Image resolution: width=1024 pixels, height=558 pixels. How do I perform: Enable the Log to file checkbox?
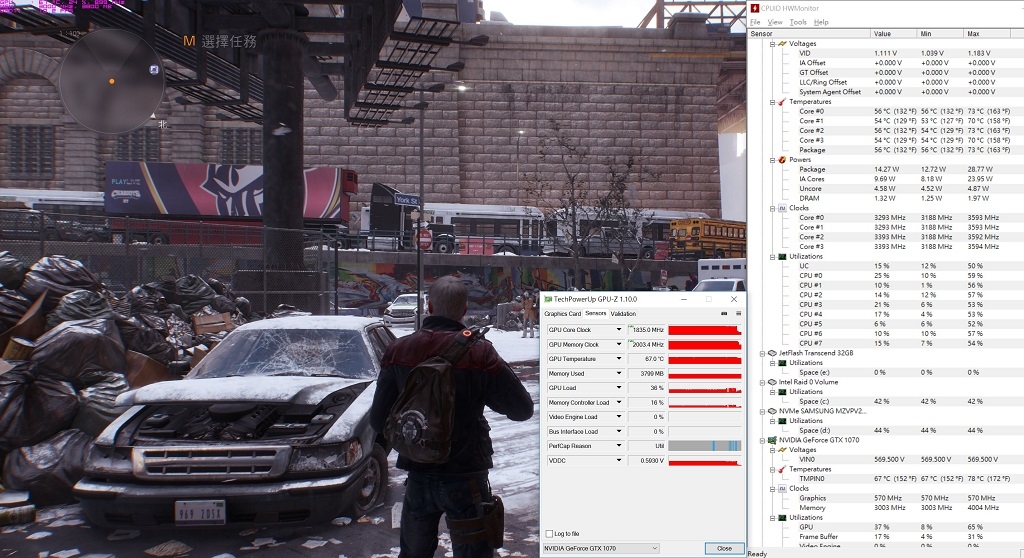(549, 534)
